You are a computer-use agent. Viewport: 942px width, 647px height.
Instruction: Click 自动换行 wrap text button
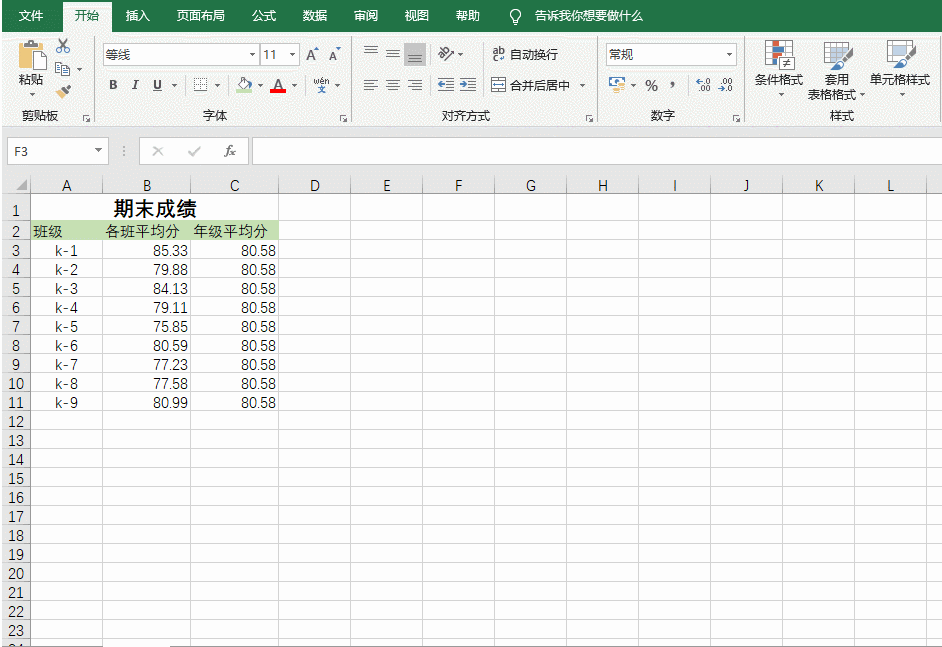(x=525, y=55)
